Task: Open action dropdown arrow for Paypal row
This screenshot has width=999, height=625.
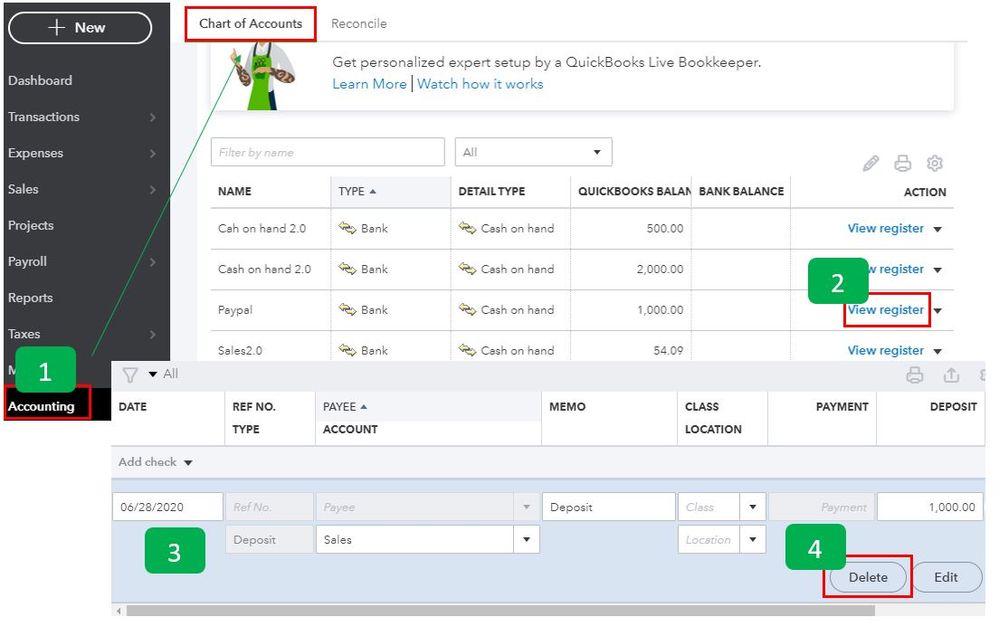Action: pos(937,311)
